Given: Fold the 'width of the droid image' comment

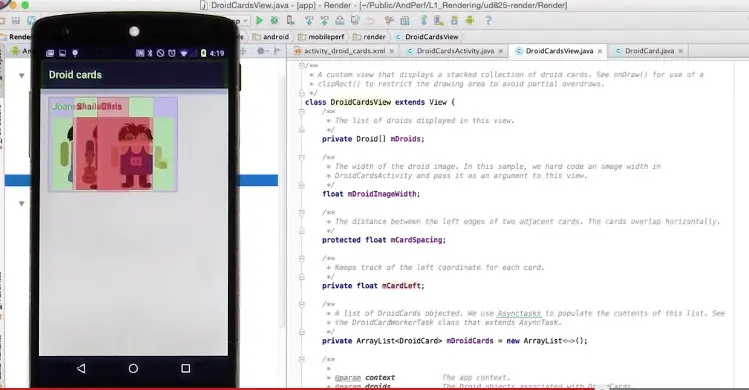Looking at the screenshot, I should (x=301, y=157).
